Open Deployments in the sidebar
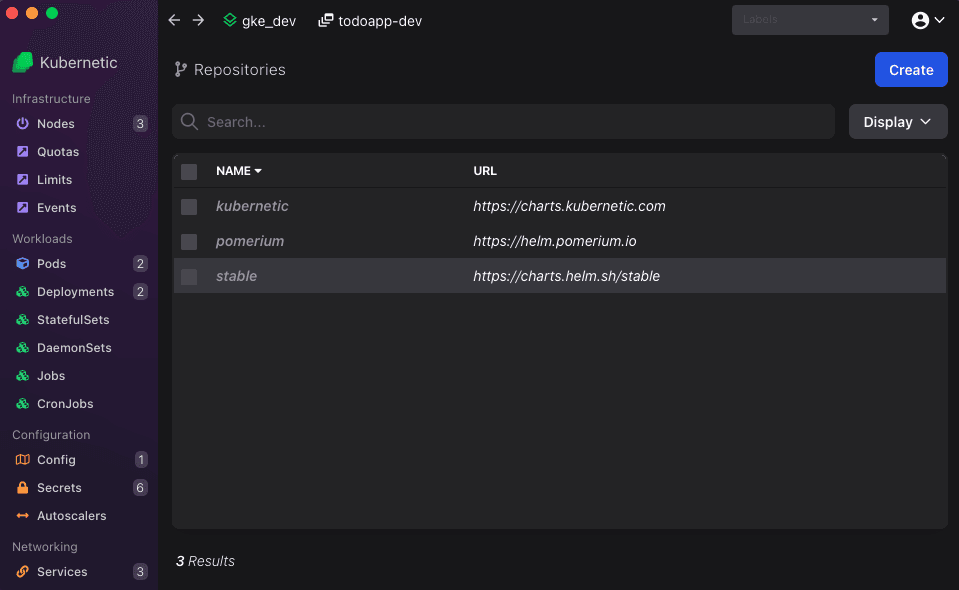Viewport: 959px width, 590px height. tap(75, 292)
